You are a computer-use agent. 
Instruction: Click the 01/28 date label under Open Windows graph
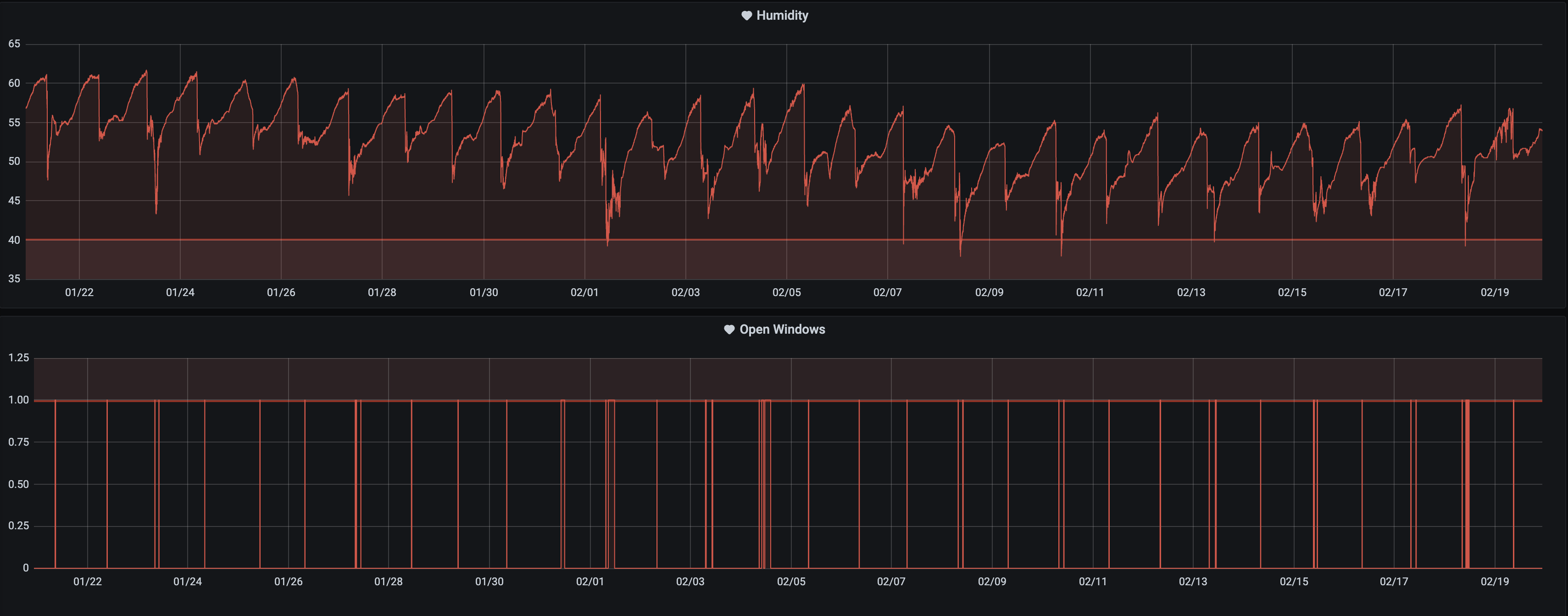389,582
